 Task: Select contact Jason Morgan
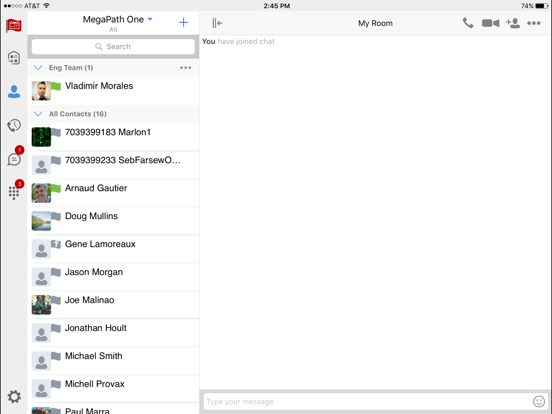[x=113, y=277]
